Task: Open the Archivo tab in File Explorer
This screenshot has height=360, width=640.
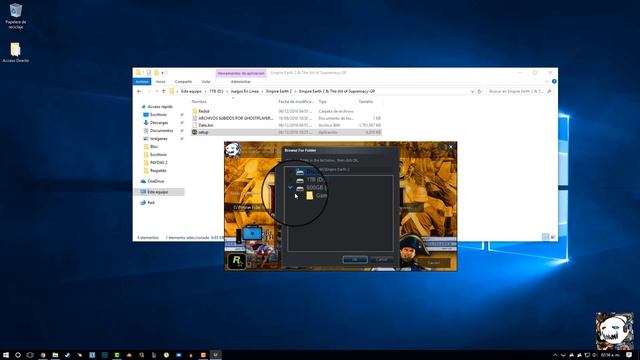Action: (142, 82)
